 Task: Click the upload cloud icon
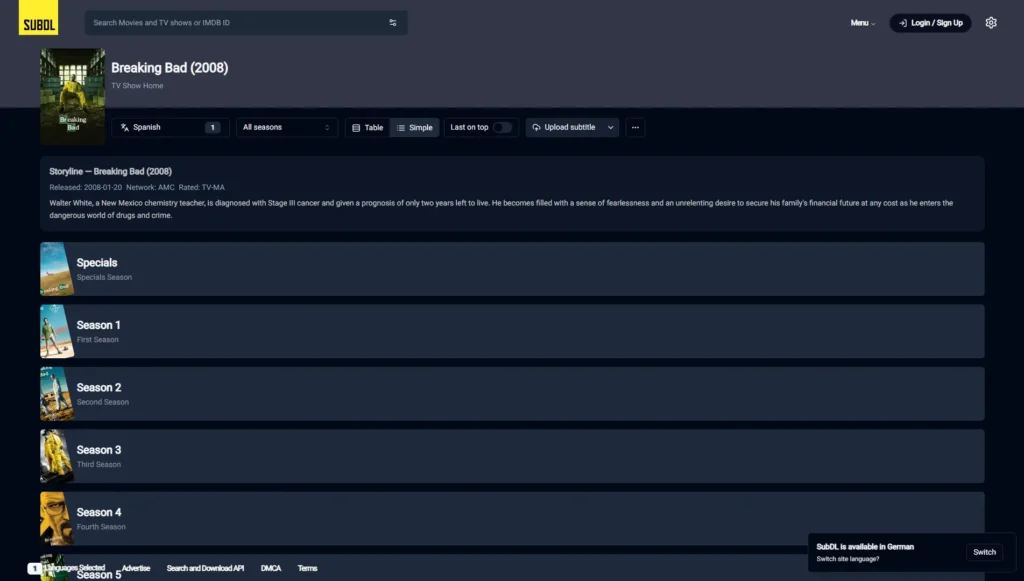(x=536, y=127)
